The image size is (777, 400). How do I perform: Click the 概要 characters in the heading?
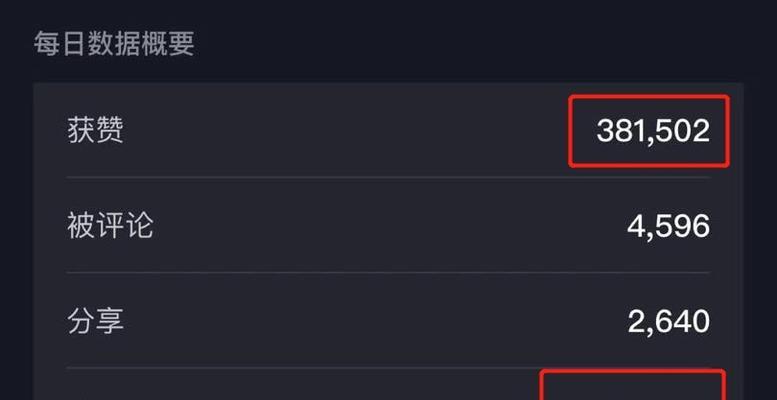[x=168, y=44]
